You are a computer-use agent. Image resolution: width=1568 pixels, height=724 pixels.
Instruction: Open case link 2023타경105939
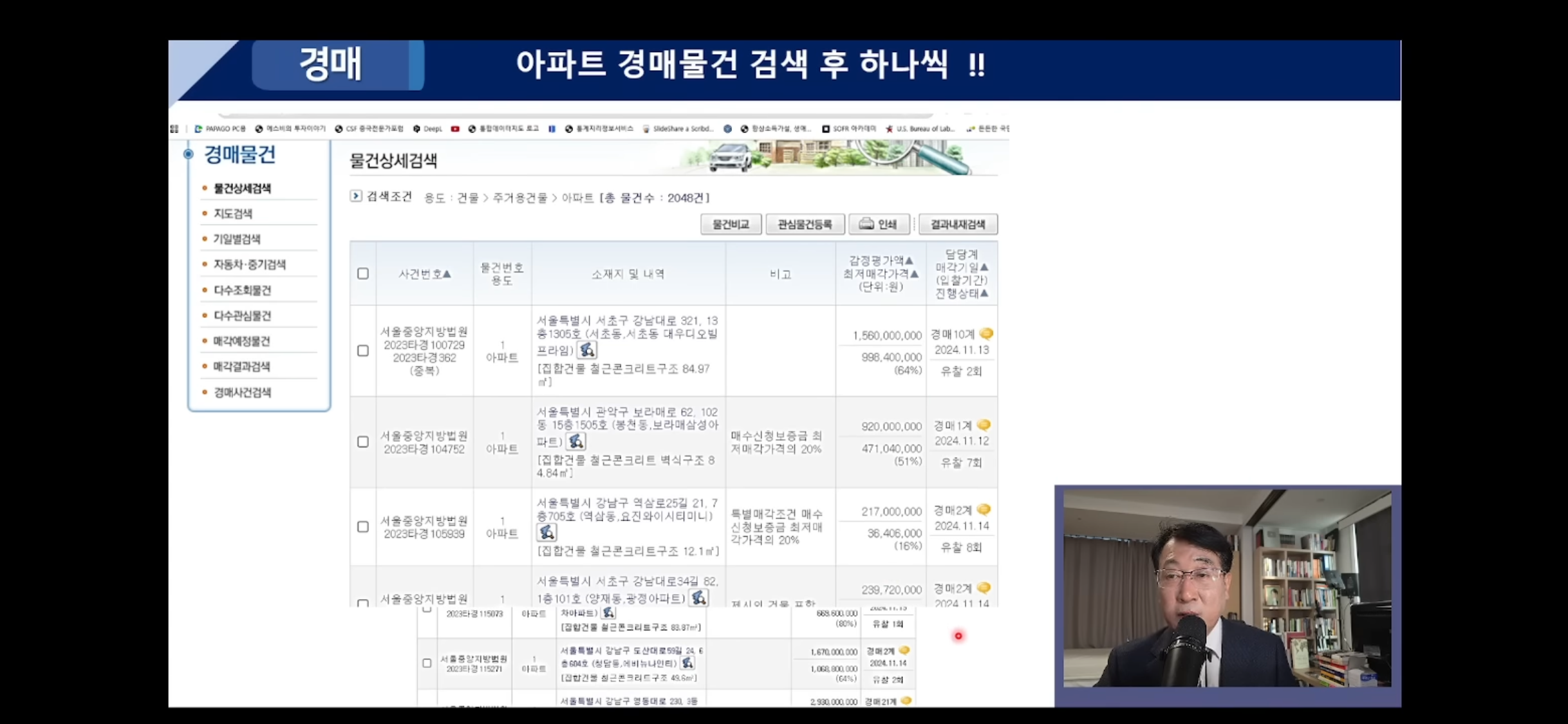pos(424,534)
